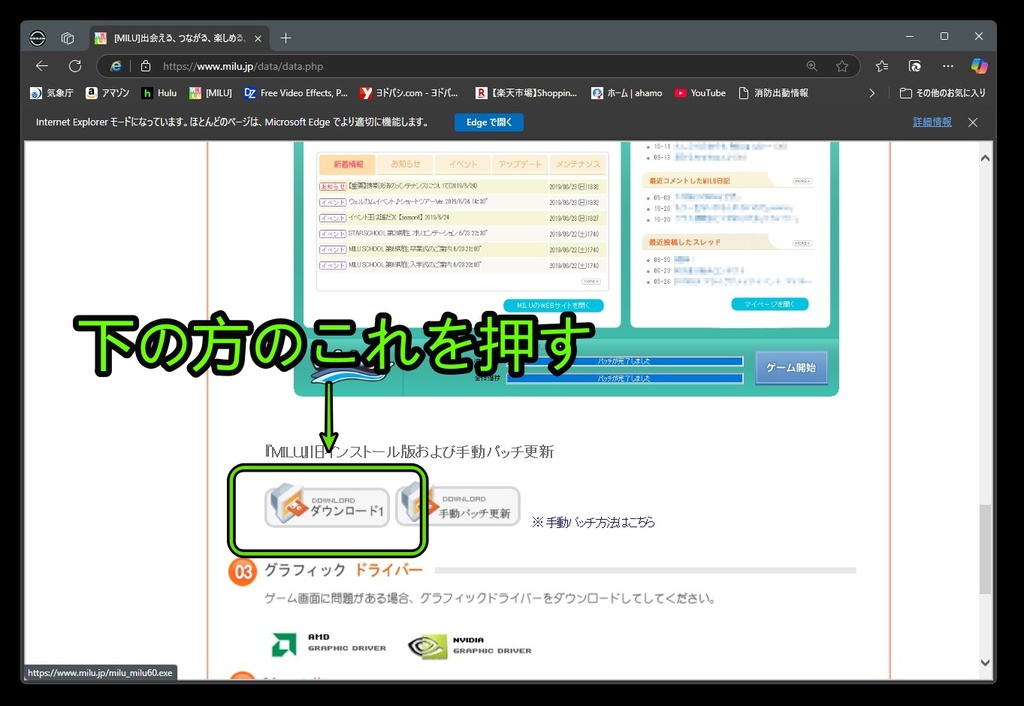The image size is (1024, 706).
Task: Click the 手動パッチ更新 download button
Action: pos(458,506)
